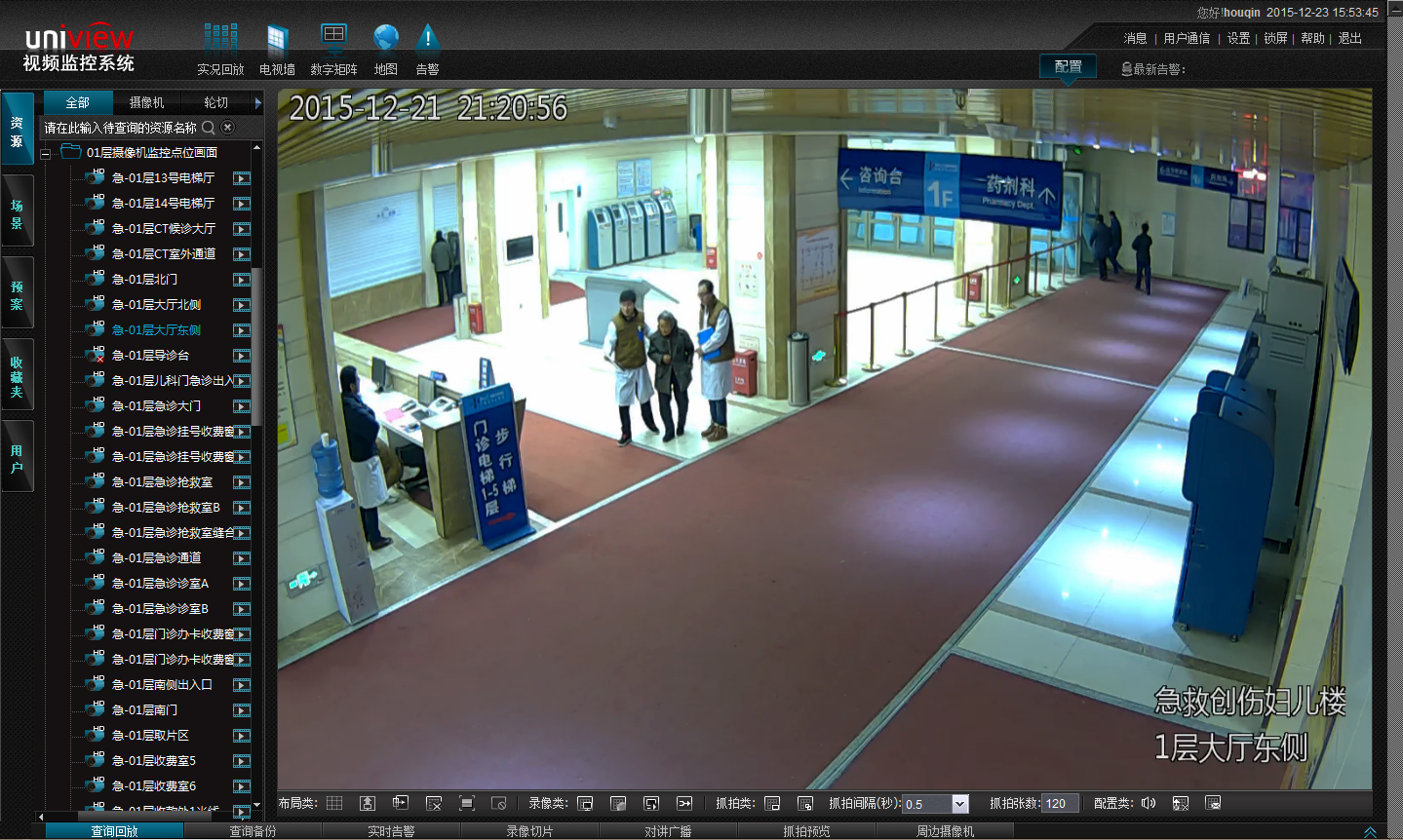Image resolution: width=1403 pixels, height=840 pixels.
Task: Select 急-01层导诊台 camera in tree
Action: pyautogui.click(x=150, y=356)
